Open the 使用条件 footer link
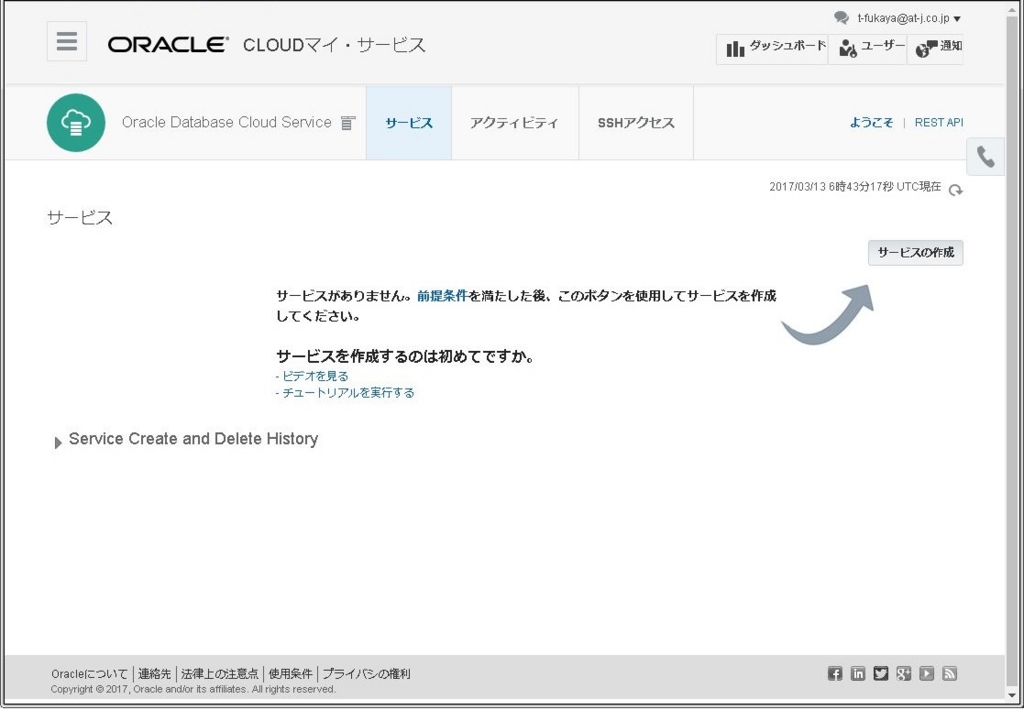Viewport: 1024px width, 710px height. point(290,674)
